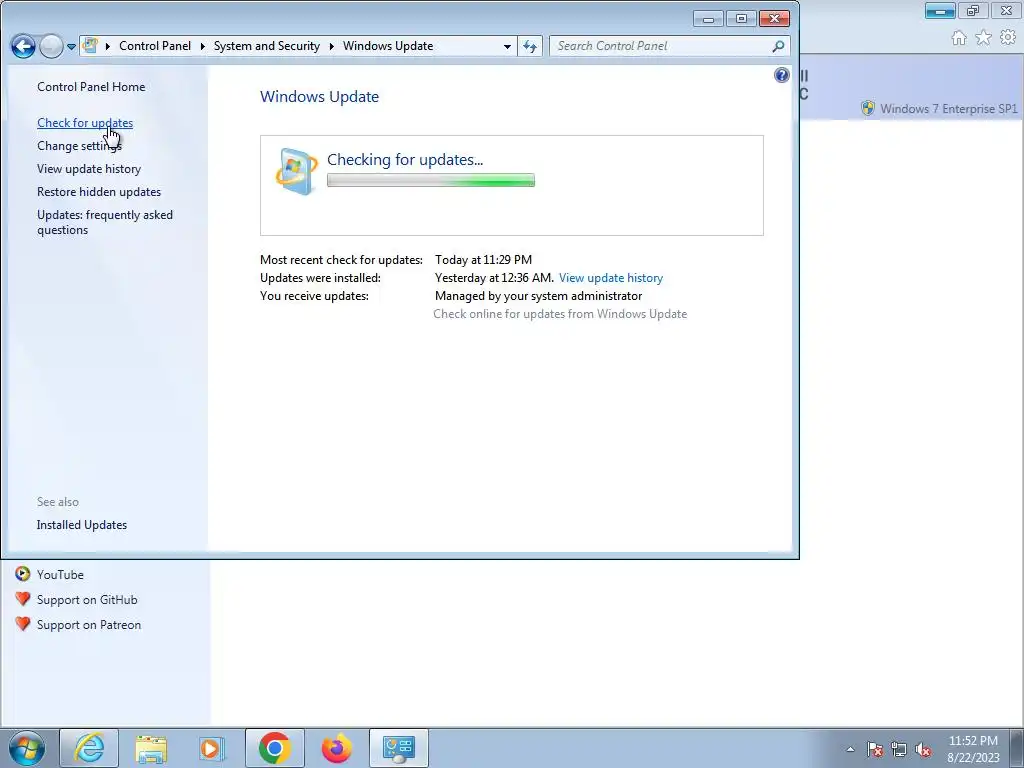Switch to Google Chrome in taskbar
The height and width of the screenshot is (768, 1024).
(x=274, y=748)
